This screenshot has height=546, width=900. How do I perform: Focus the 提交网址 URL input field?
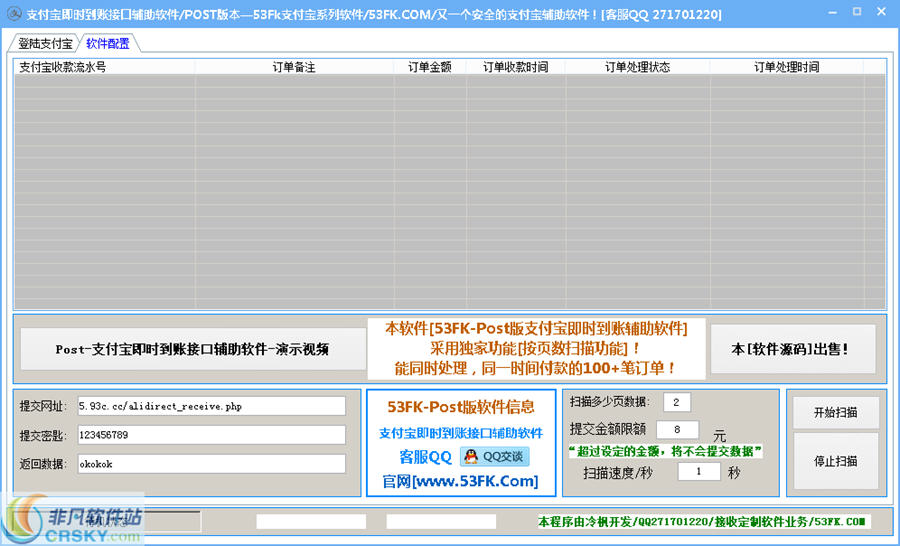coord(212,406)
